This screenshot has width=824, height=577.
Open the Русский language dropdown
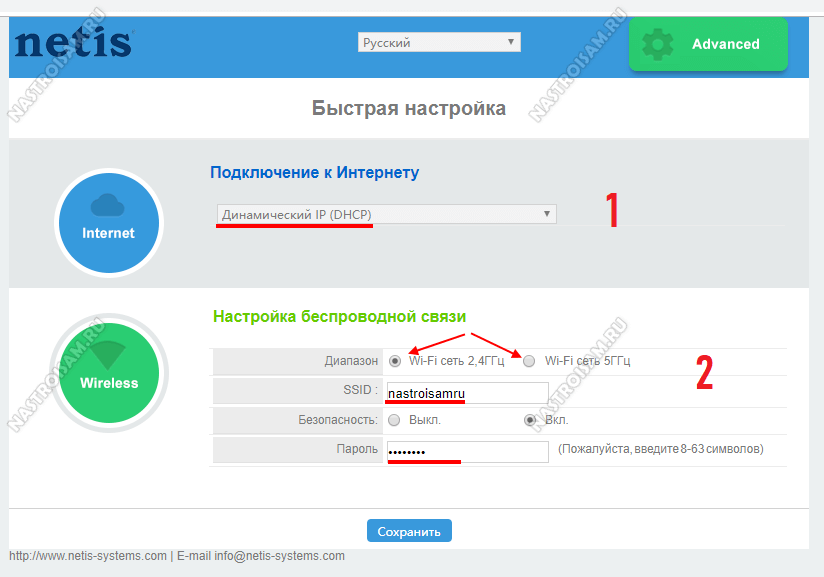point(439,43)
